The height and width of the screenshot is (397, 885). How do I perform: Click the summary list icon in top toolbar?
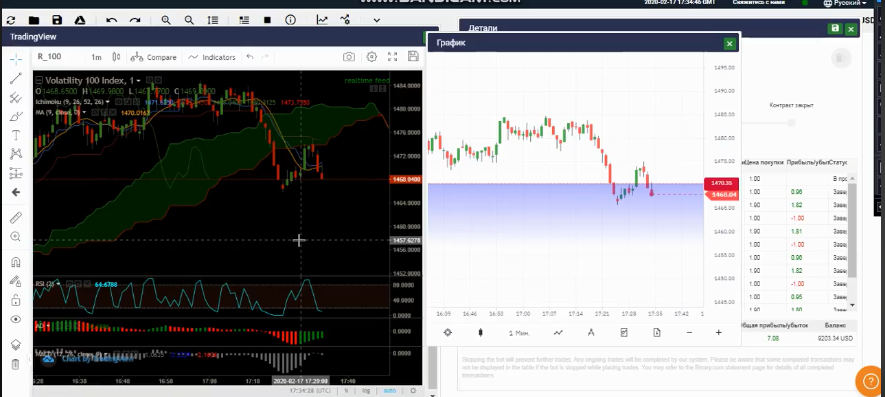point(244,20)
